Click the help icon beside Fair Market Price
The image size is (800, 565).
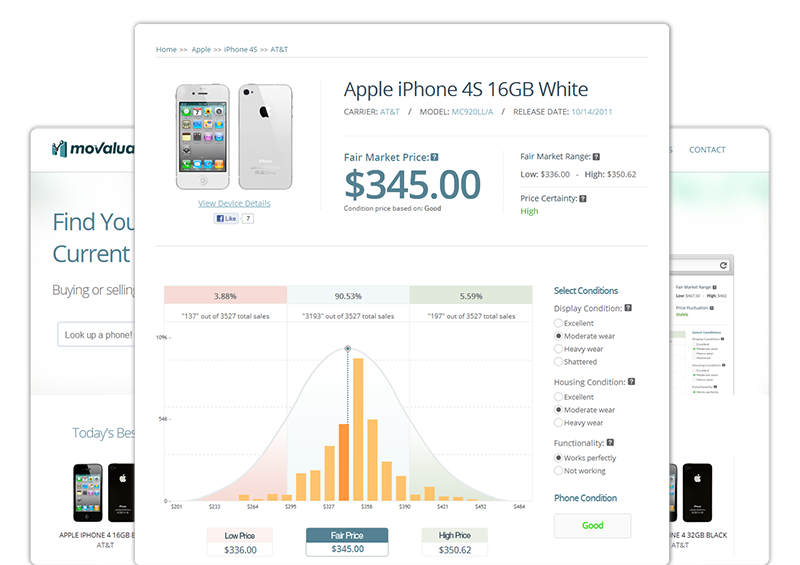[434, 157]
